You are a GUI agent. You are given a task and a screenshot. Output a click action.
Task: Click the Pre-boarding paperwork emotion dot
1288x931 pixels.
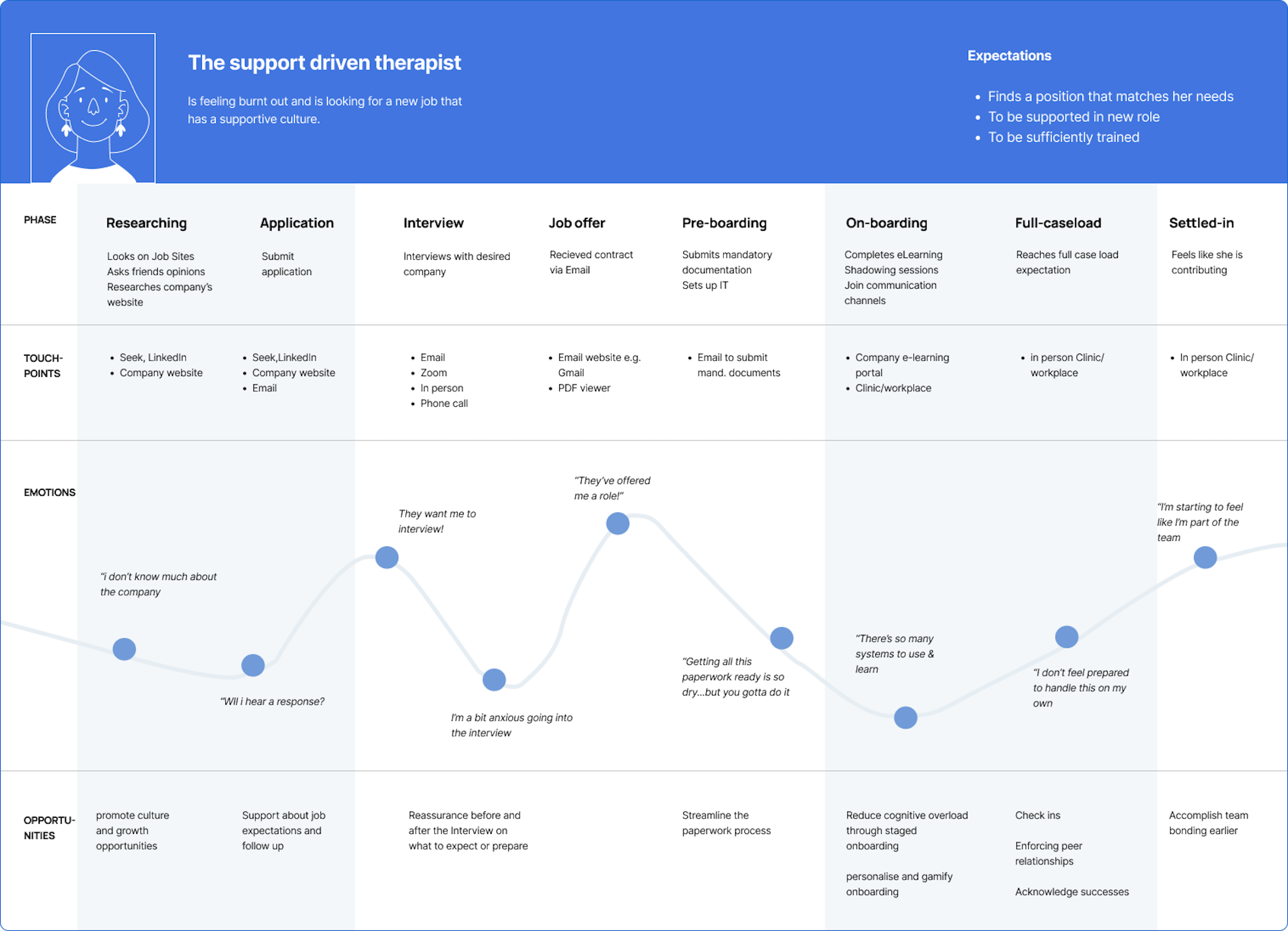(781, 638)
